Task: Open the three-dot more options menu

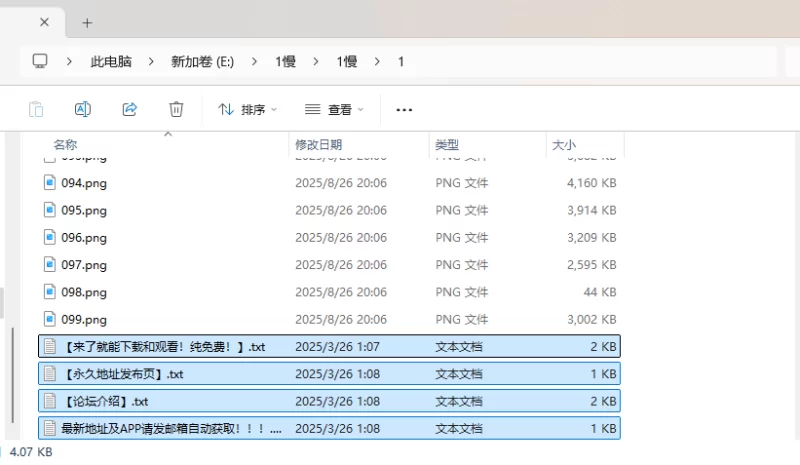Action: click(x=404, y=109)
